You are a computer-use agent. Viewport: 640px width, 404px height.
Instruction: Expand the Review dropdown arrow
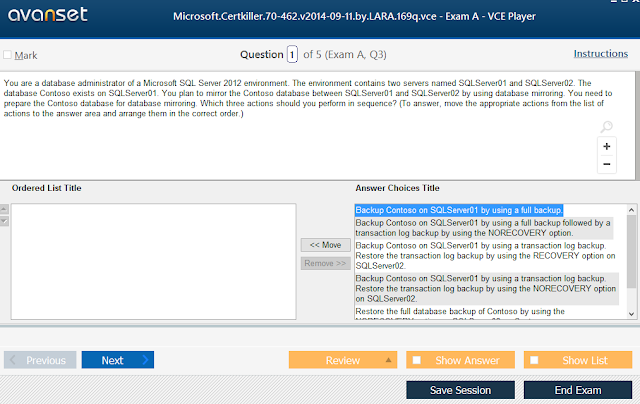click(x=388, y=360)
